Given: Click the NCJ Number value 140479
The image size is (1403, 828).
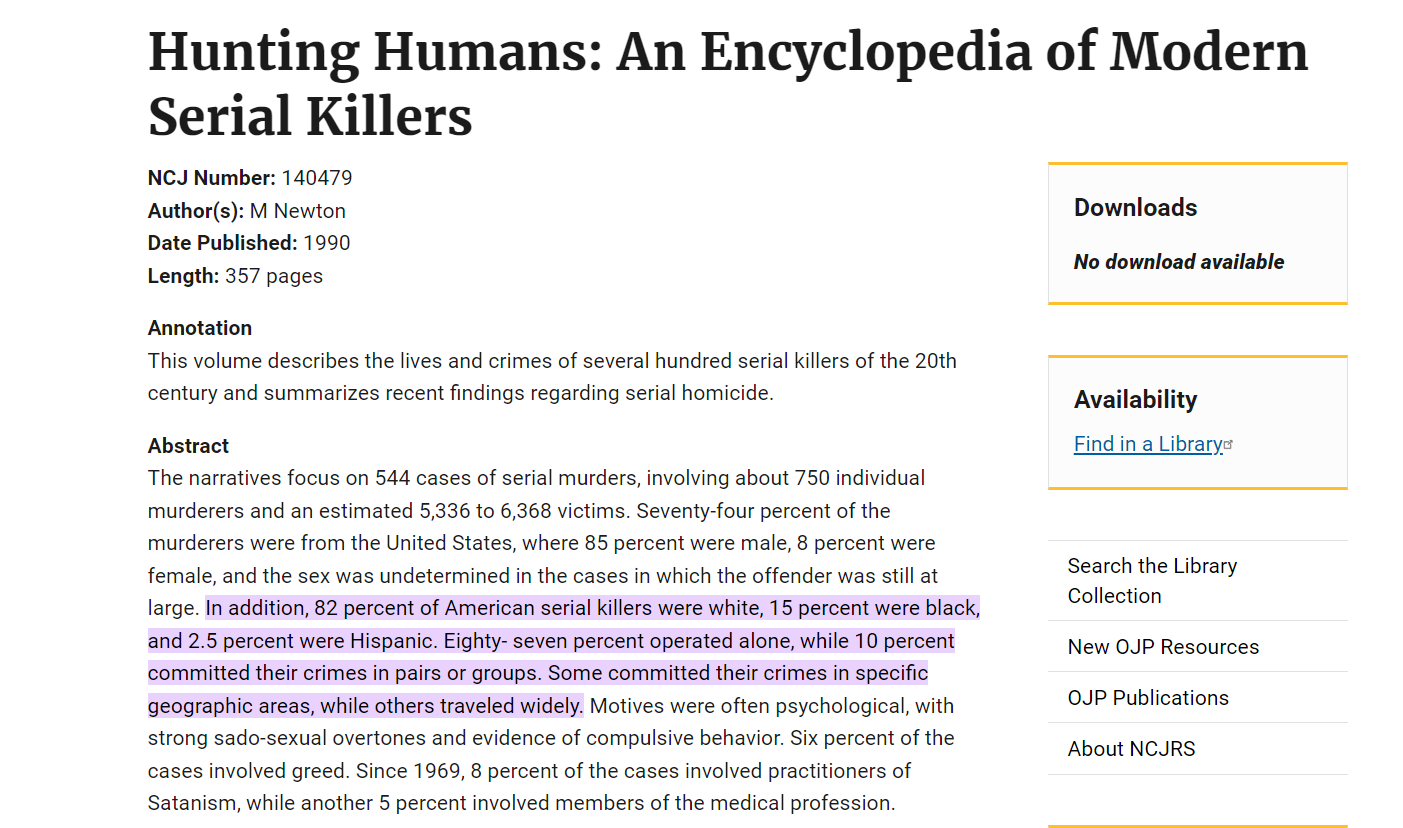Looking at the screenshot, I should (317, 178).
